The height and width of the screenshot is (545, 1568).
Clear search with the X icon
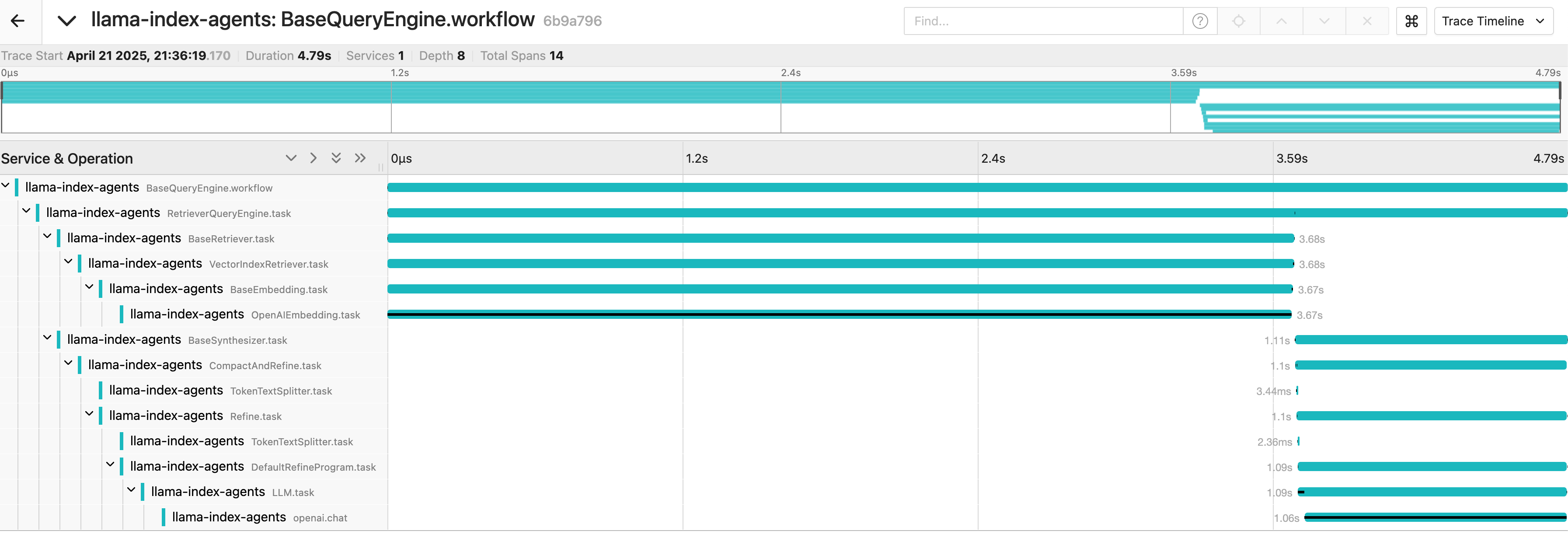[1366, 21]
